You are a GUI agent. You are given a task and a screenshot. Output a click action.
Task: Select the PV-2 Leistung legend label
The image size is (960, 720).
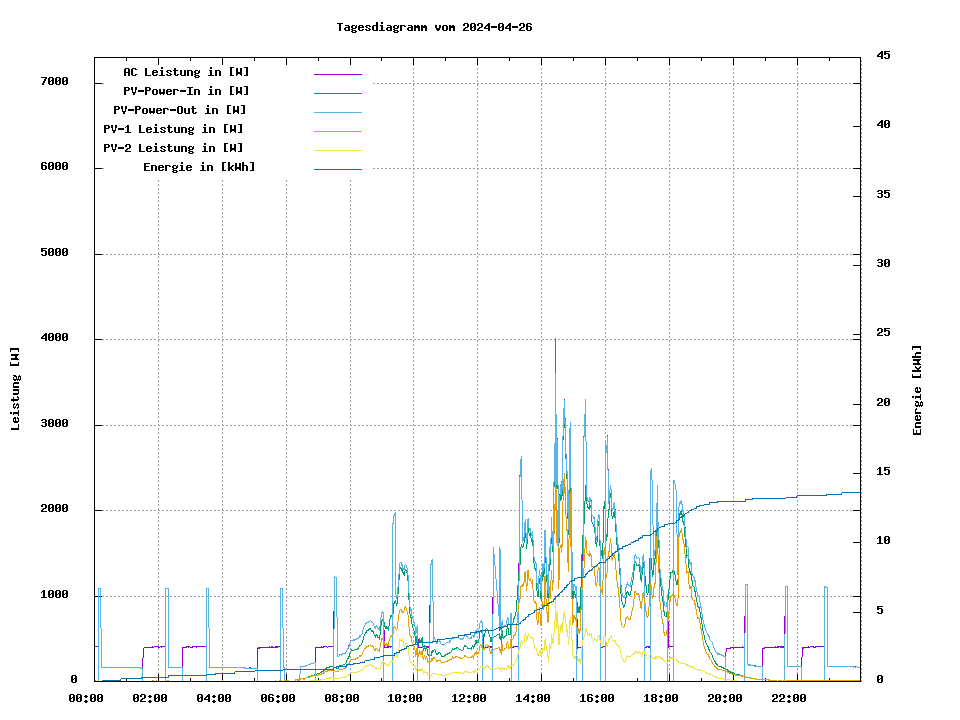[x=173, y=148]
